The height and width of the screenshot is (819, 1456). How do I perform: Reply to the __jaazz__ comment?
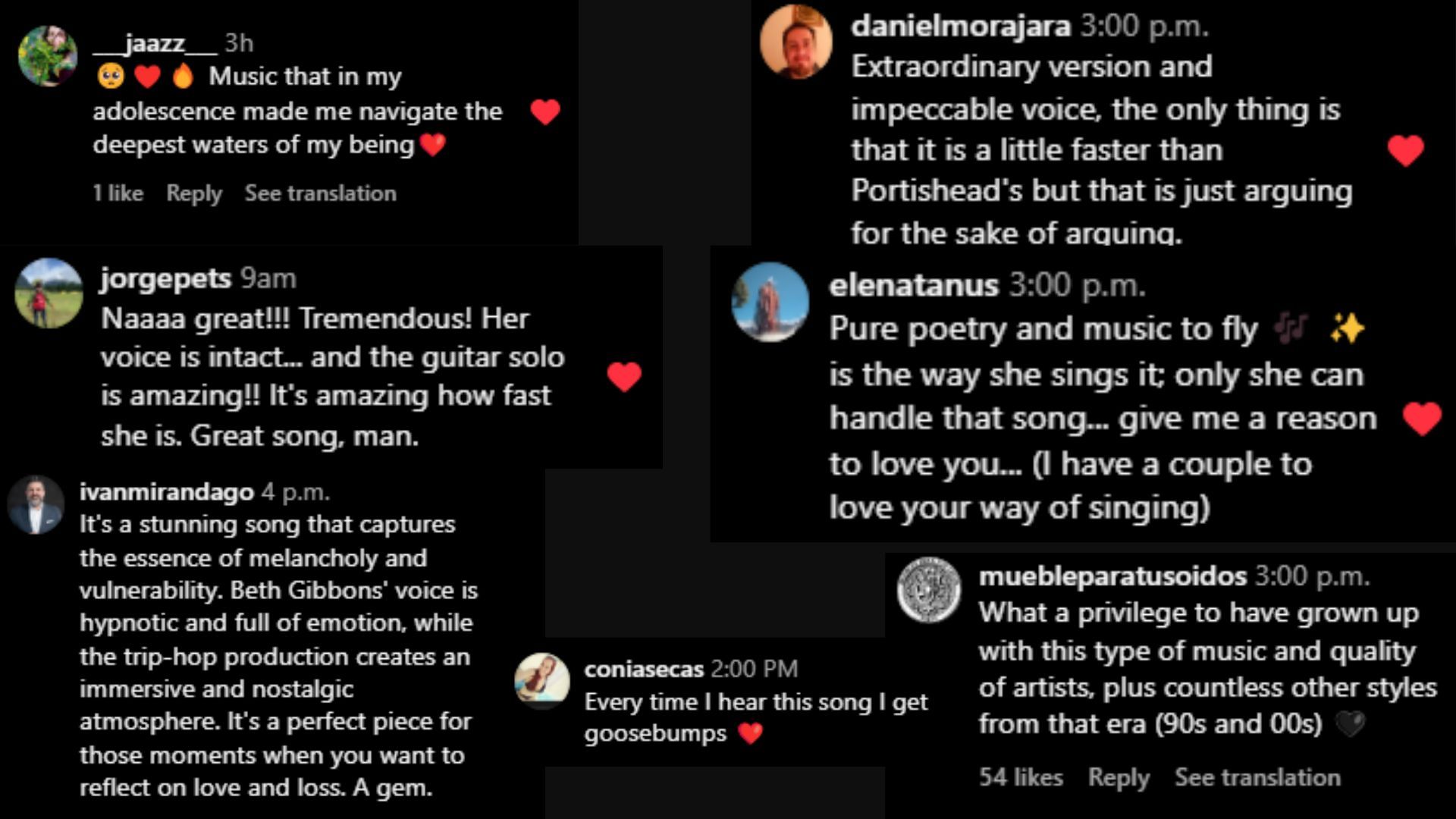[194, 193]
